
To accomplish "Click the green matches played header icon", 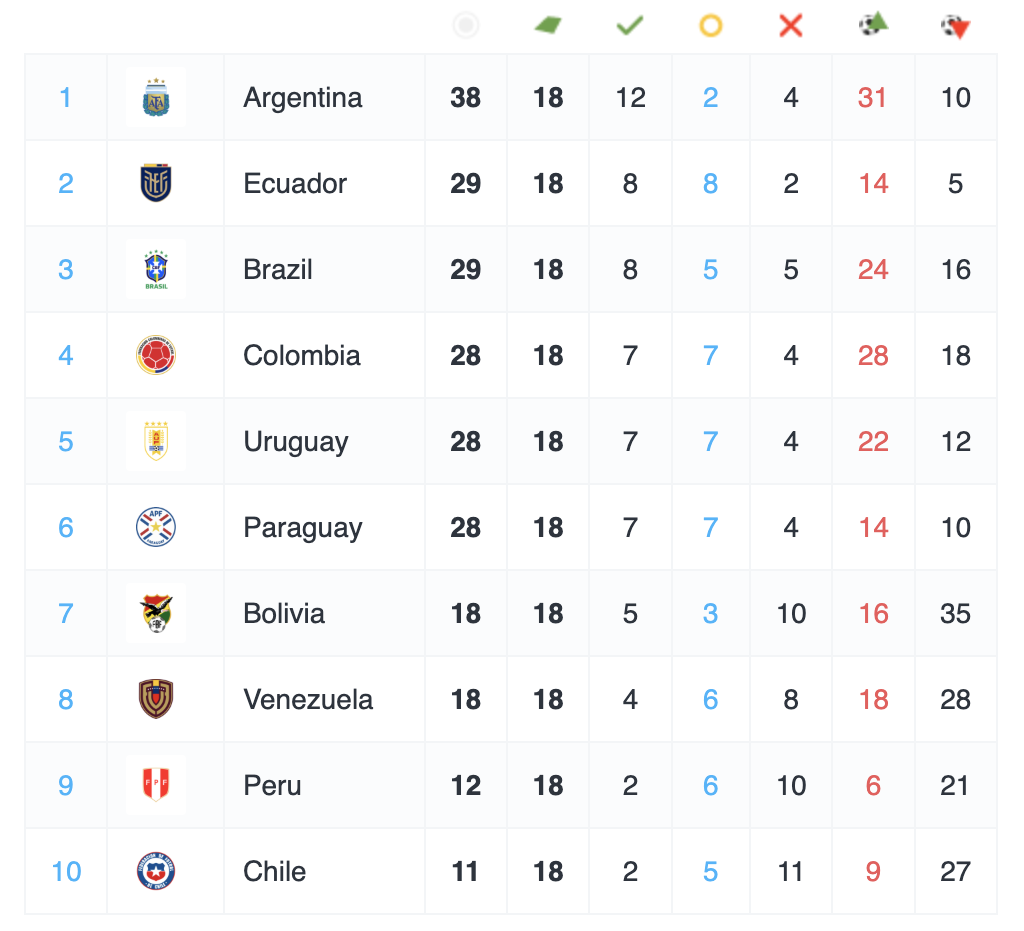I will pos(548,25).
